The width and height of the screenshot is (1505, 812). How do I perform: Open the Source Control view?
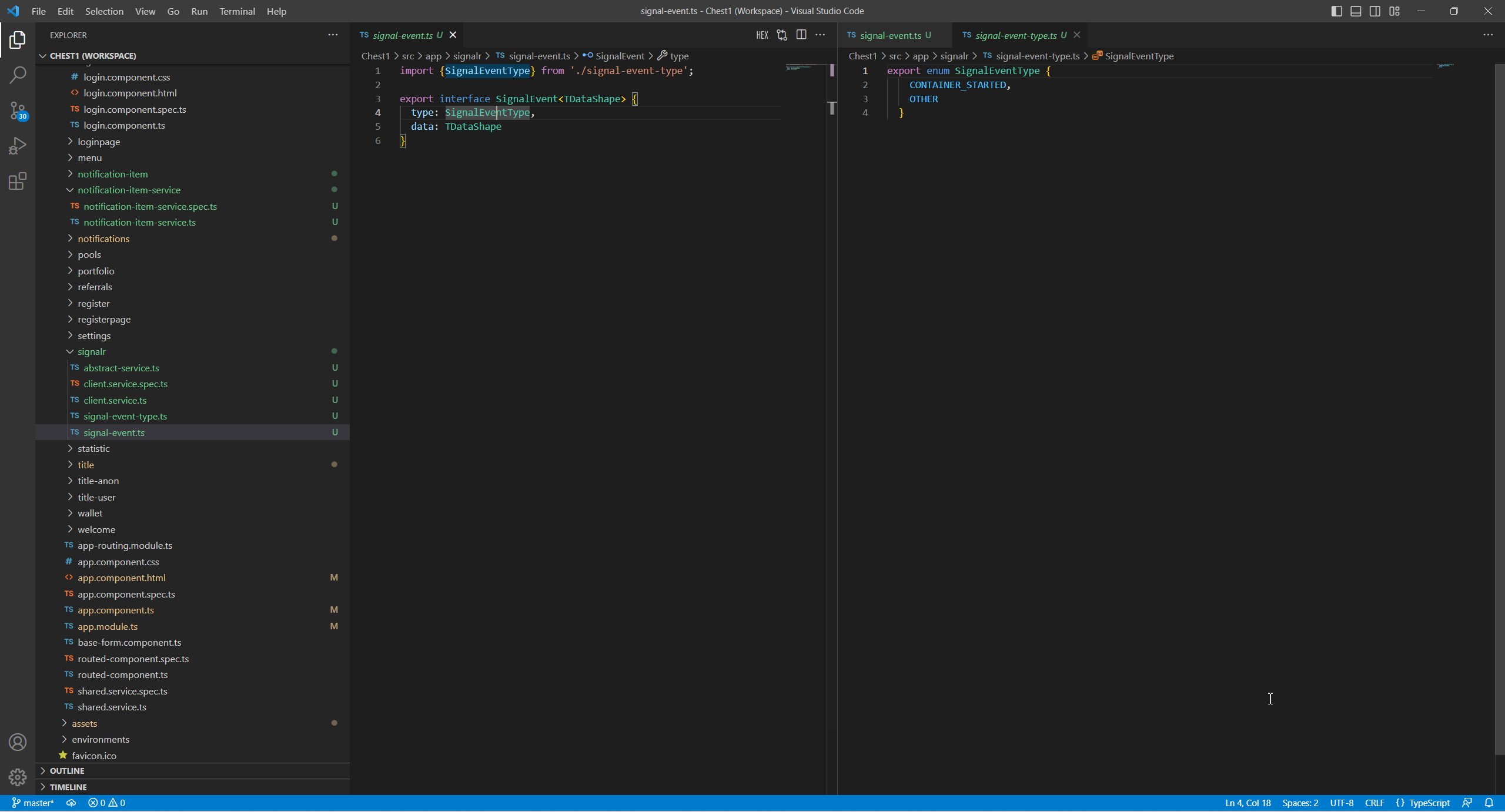coord(18,110)
